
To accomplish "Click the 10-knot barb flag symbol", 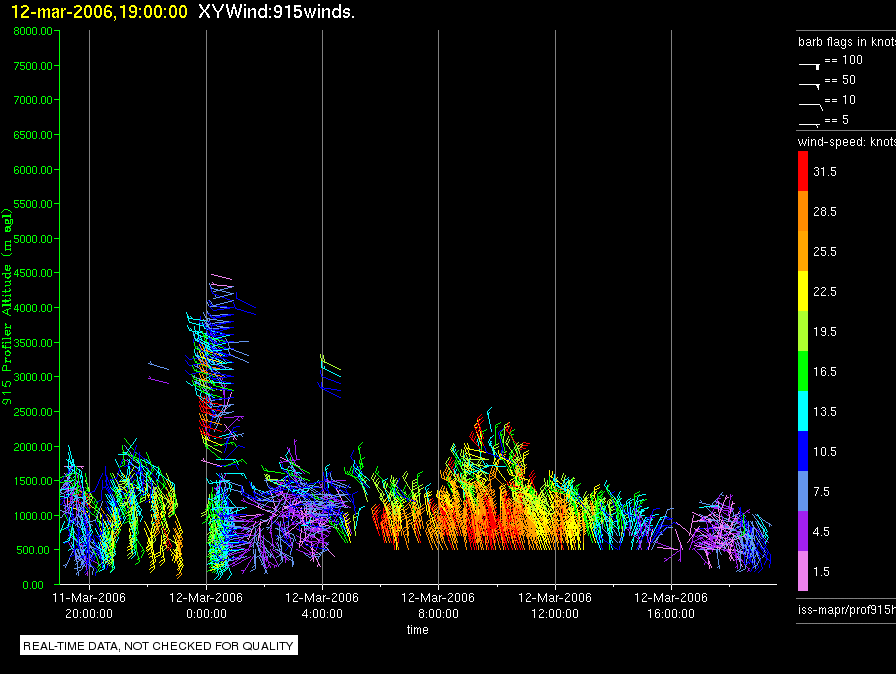I will (810, 106).
